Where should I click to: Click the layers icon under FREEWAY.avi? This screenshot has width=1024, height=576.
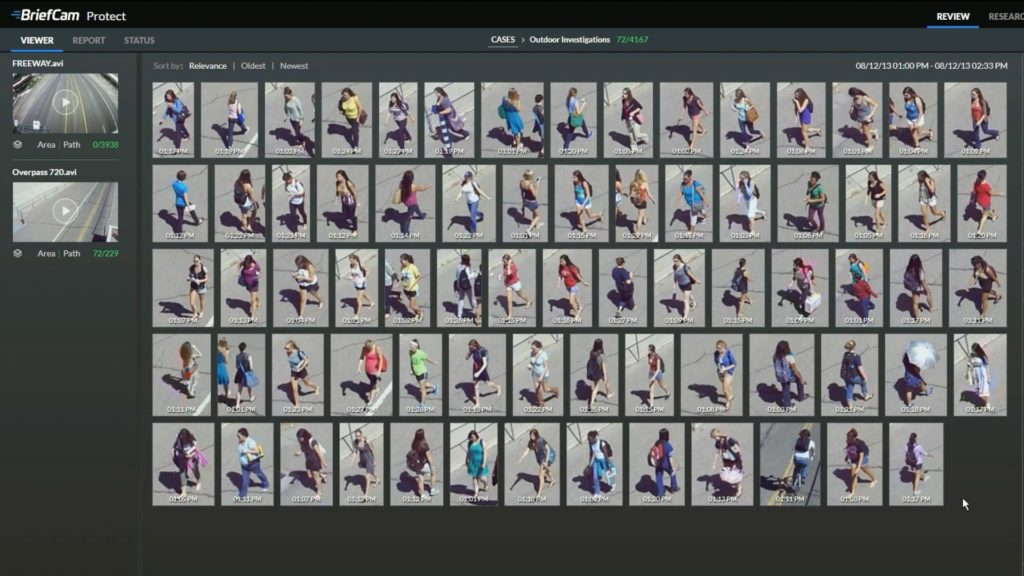click(18, 144)
